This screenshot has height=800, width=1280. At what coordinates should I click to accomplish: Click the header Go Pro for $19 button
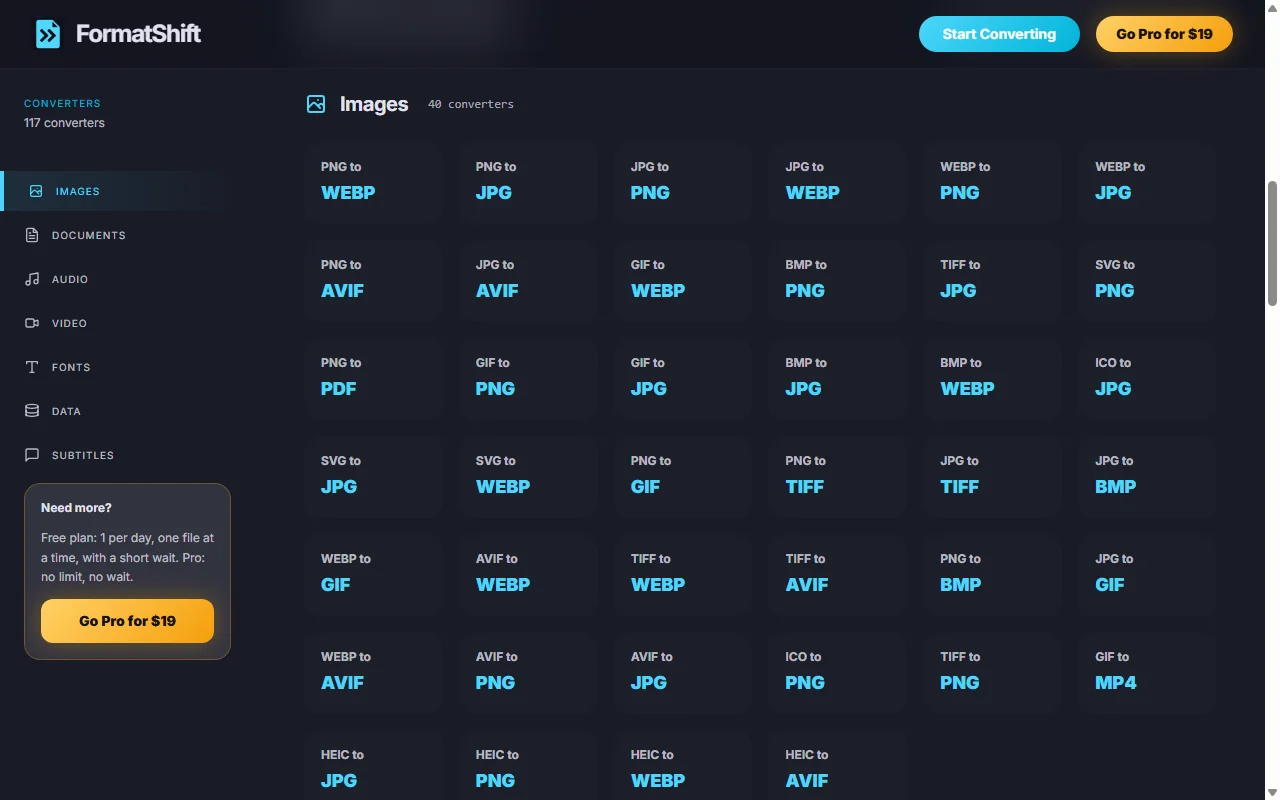1164,34
